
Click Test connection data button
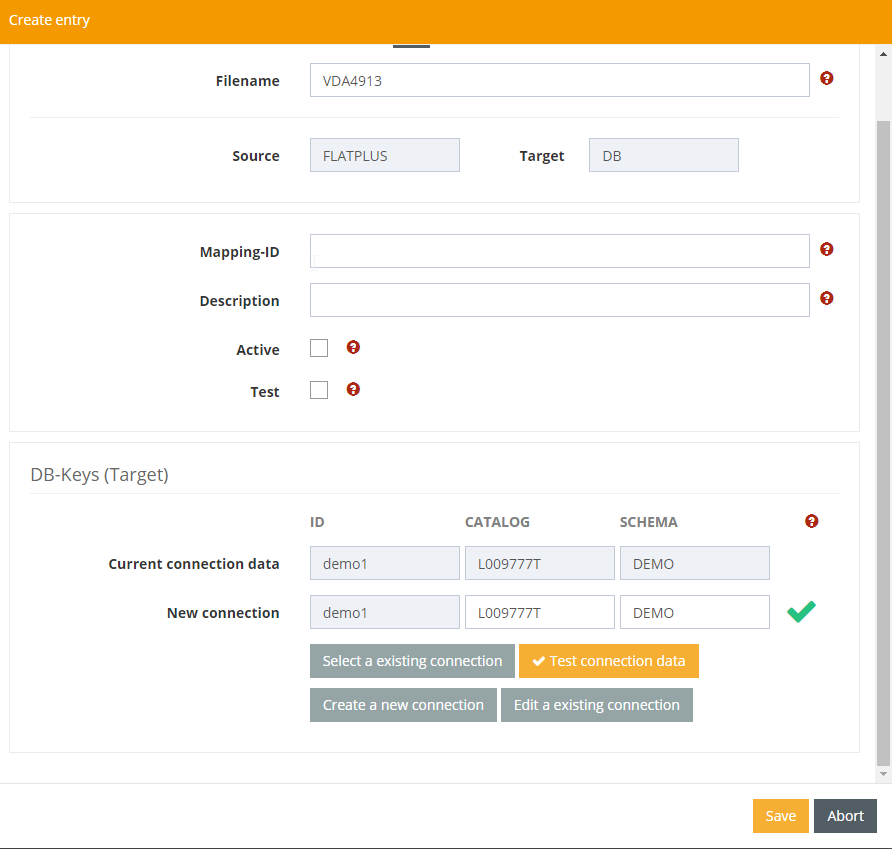(x=608, y=661)
